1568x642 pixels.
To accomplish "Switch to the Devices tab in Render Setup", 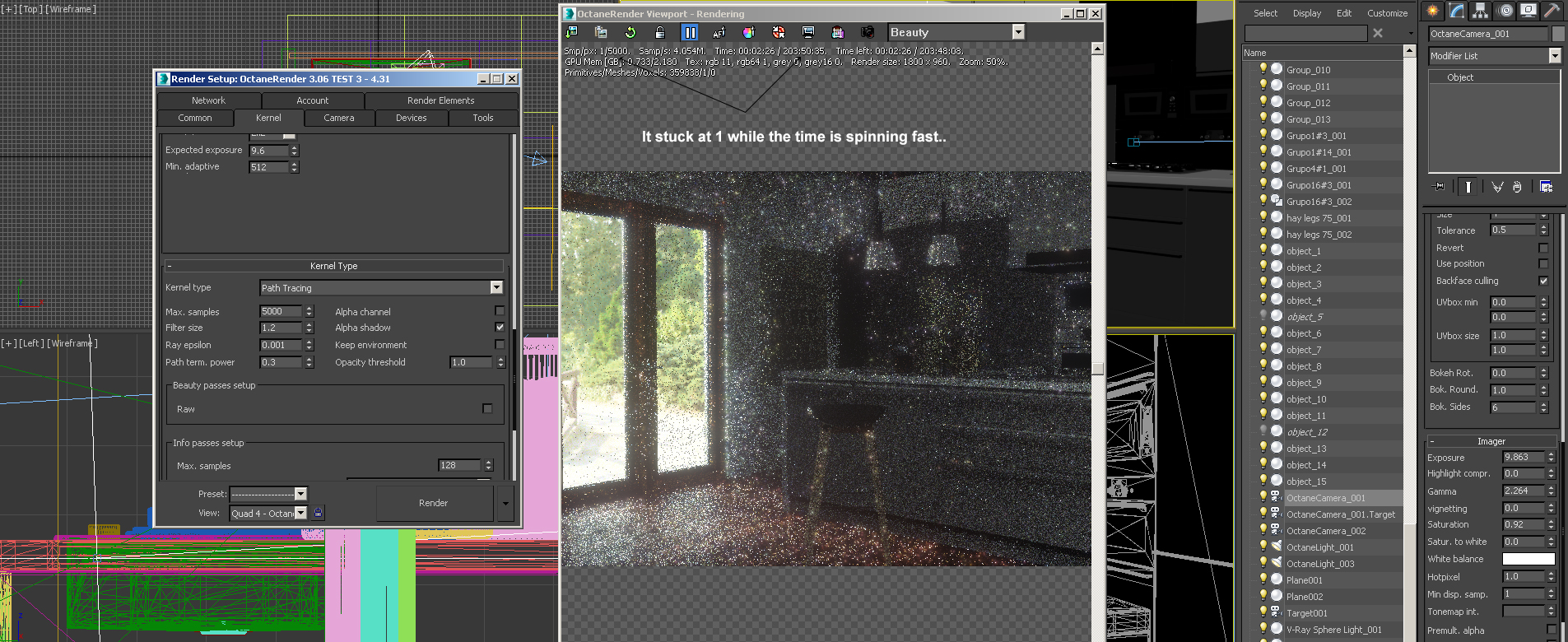I will tap(412, 118).
